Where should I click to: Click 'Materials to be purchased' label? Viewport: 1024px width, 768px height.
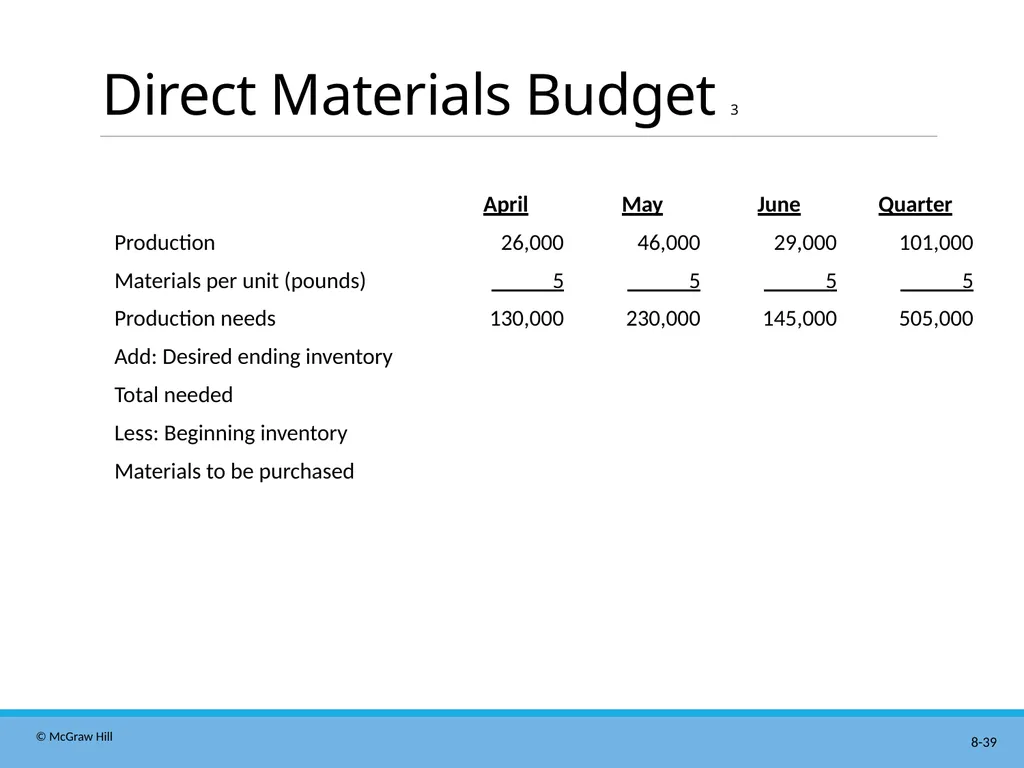(x=234, y=472)
